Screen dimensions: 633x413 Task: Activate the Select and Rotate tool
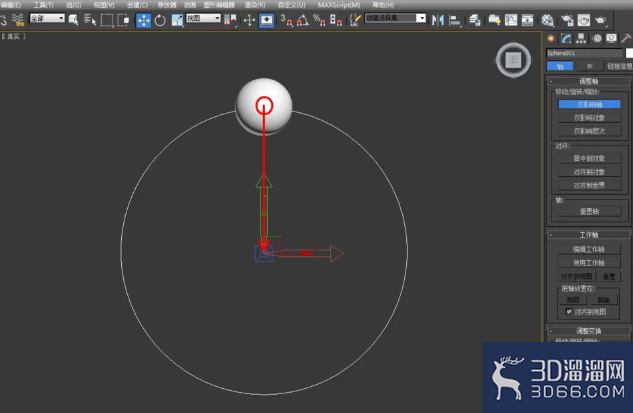coord(160,20)
